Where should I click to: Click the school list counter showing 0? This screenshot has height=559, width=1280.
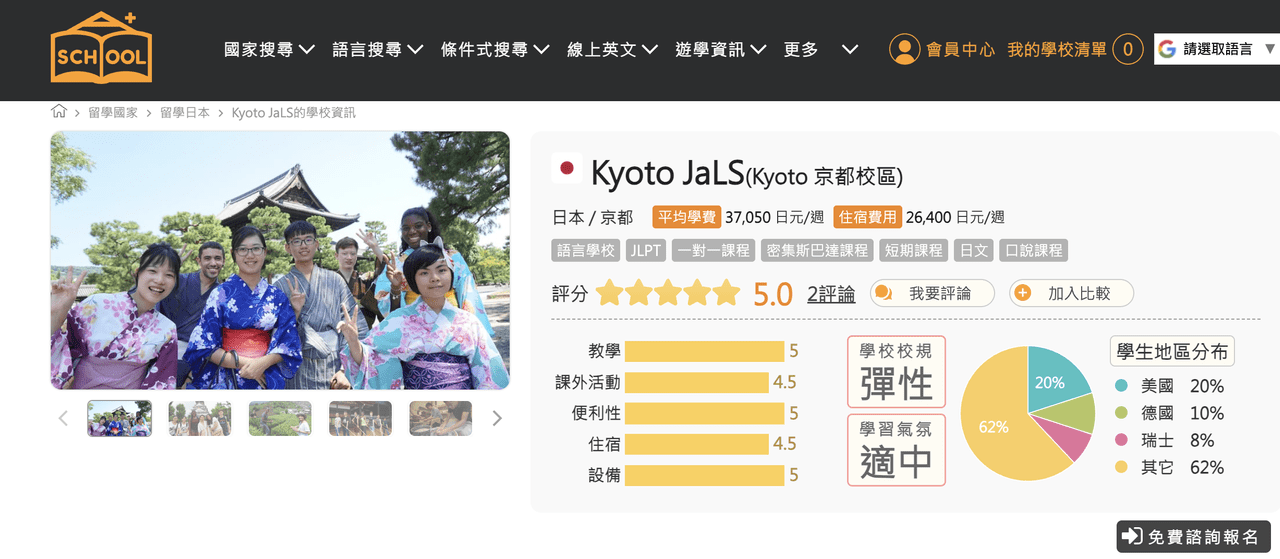[1128, 49]
